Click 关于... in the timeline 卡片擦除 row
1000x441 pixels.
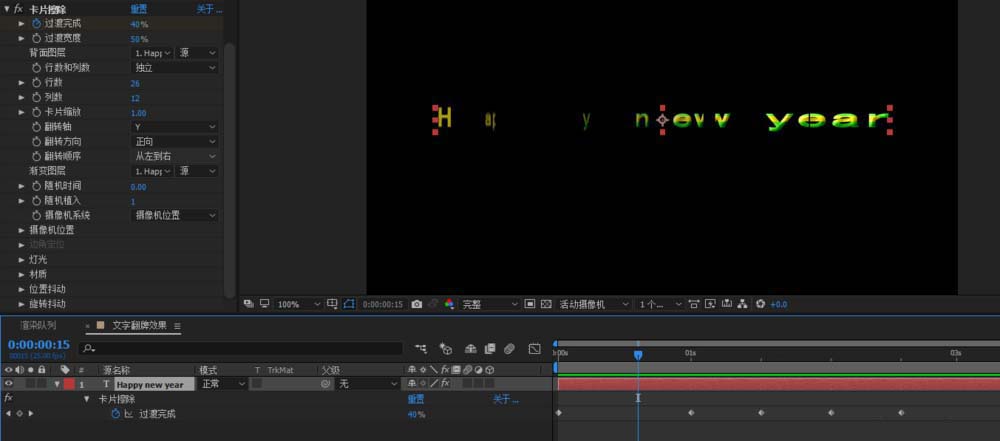coord(506,400)
